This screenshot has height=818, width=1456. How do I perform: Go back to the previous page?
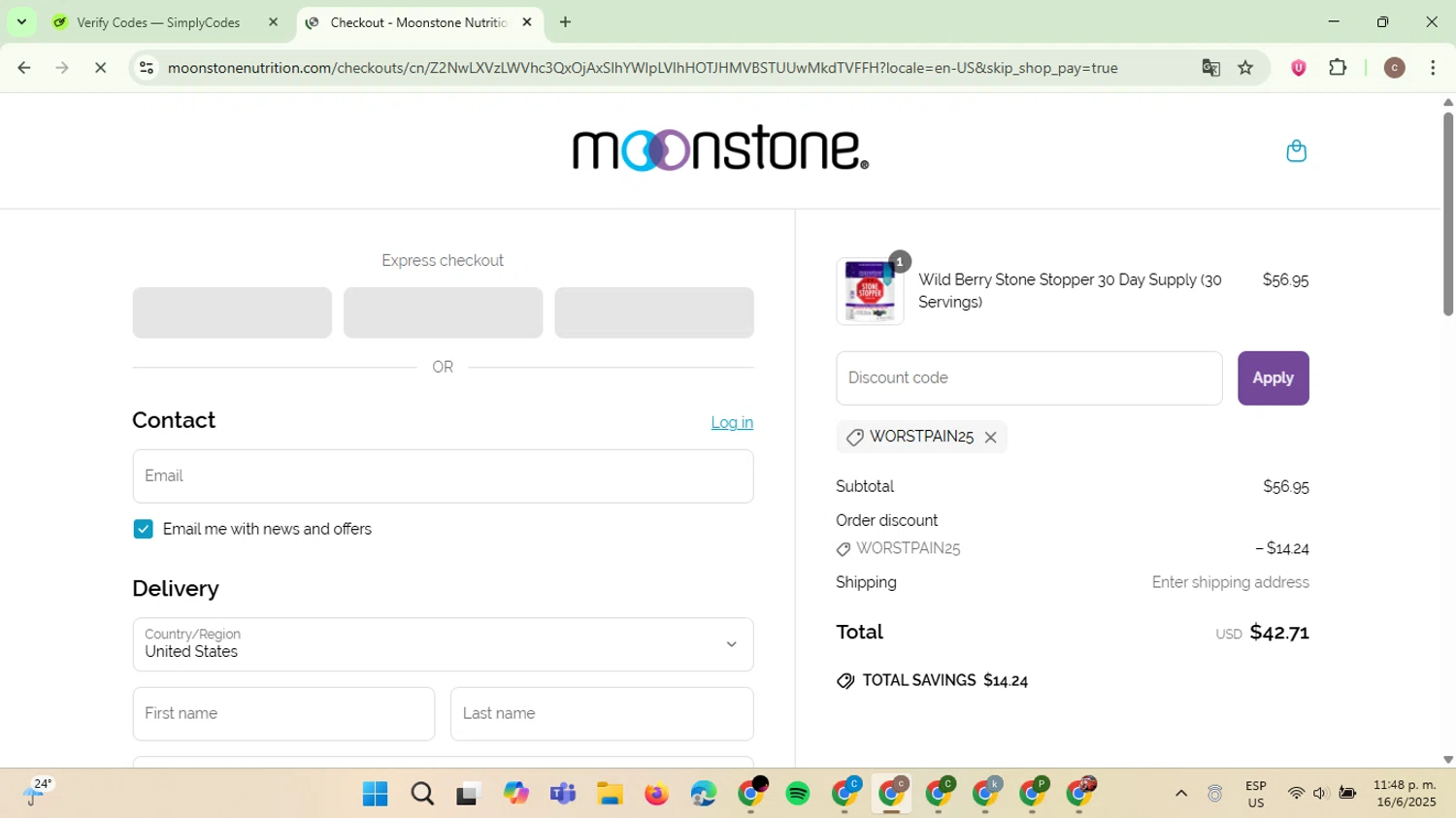[x=24, y=68]
